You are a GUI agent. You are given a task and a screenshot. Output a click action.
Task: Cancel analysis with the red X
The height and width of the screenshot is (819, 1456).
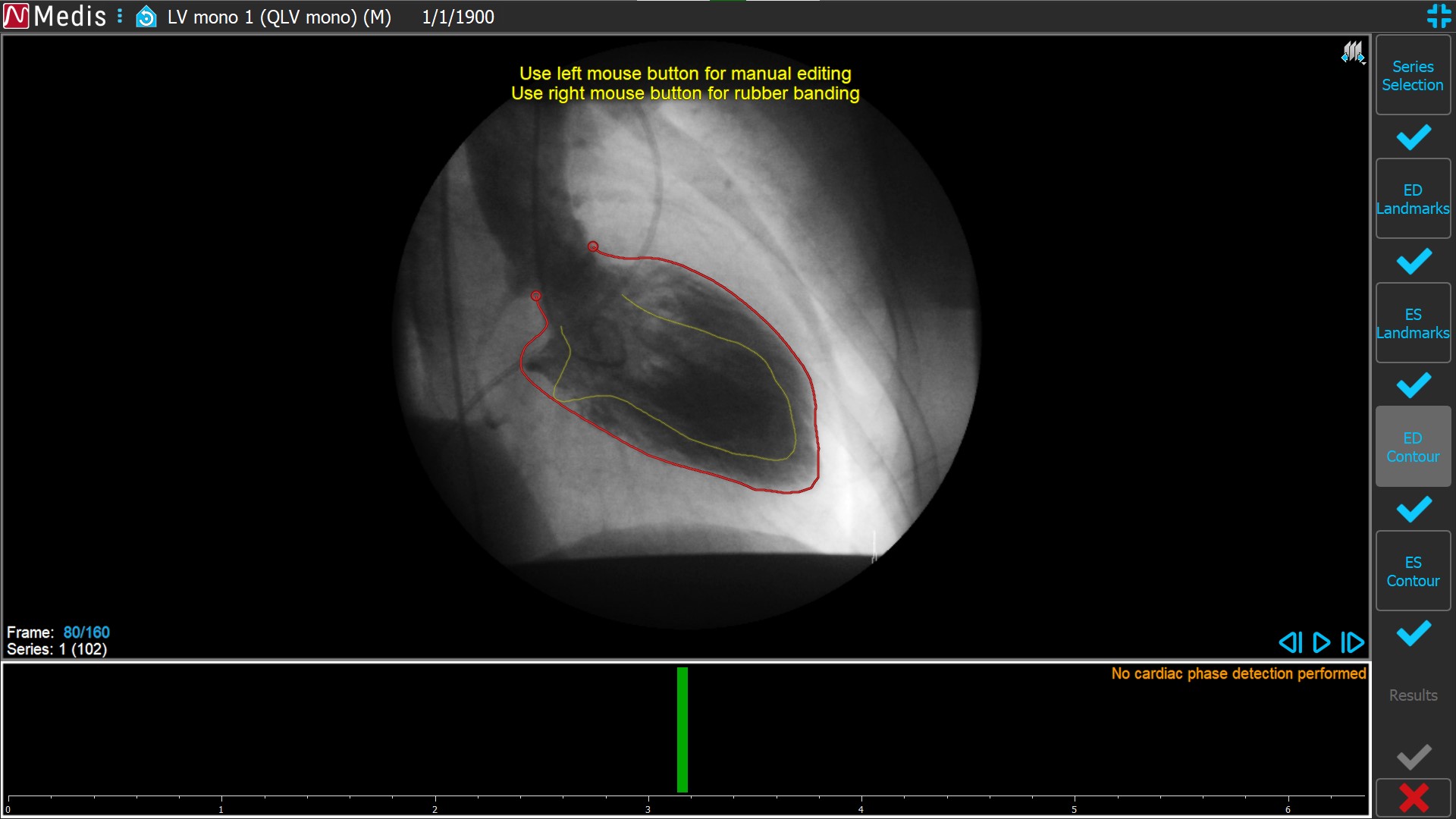tap(1414, 798)
